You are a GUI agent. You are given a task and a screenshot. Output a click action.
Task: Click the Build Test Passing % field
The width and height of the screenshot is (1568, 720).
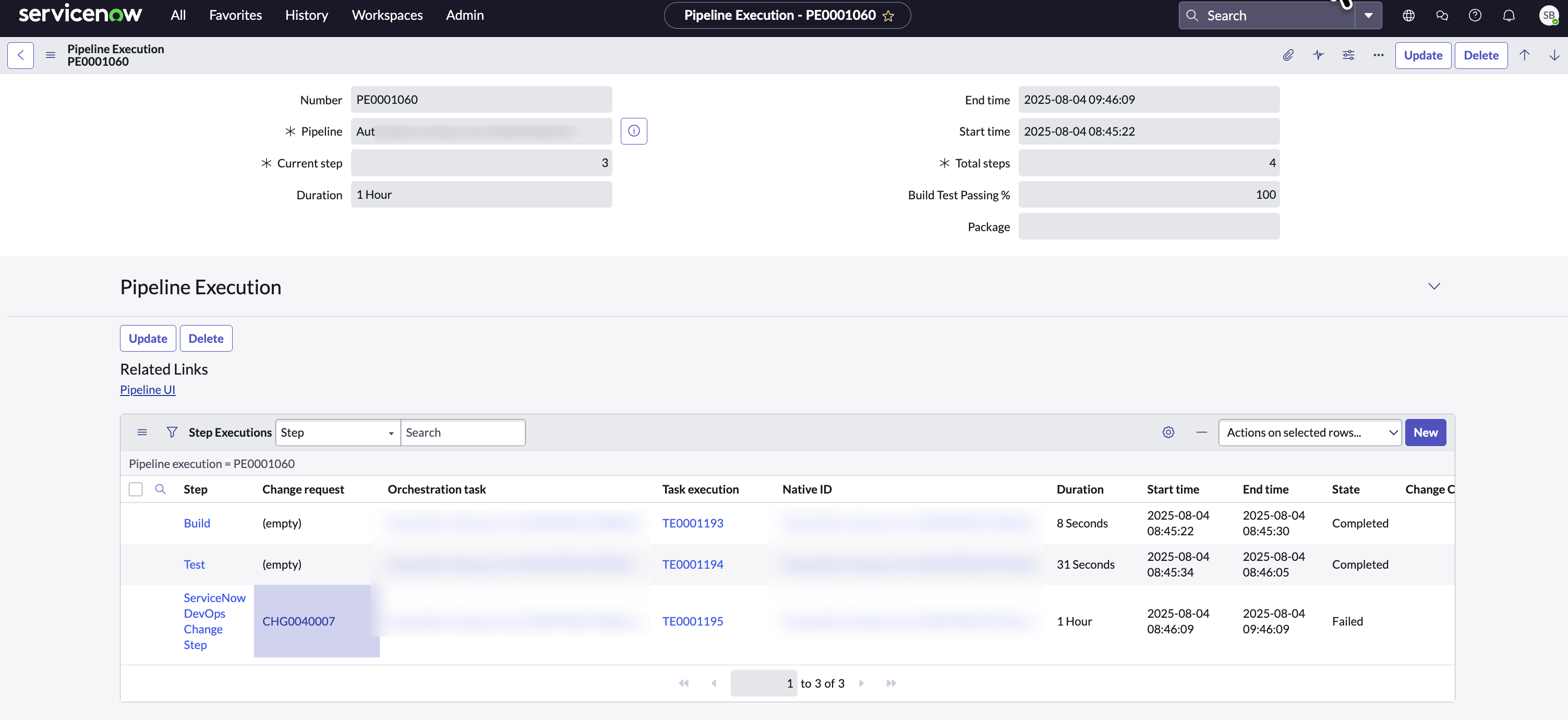click(x=1149, y=194)
